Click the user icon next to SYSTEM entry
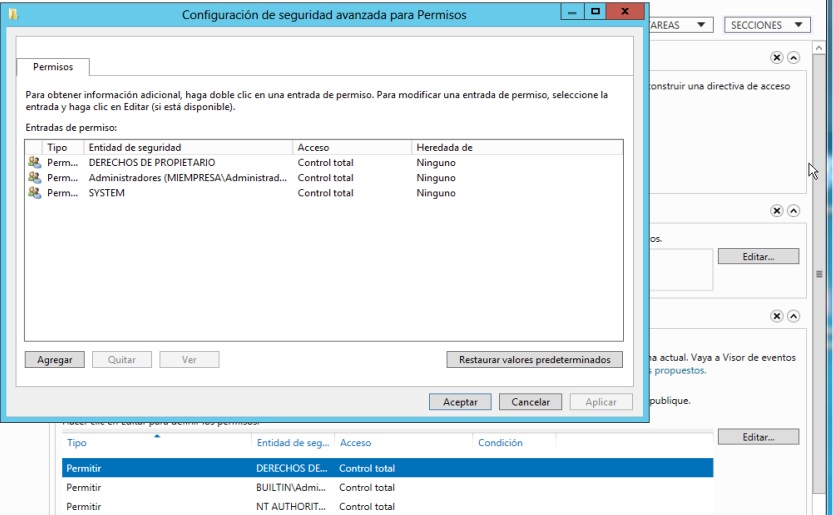This screenshot has height=515, width=833. coord(35,193)
